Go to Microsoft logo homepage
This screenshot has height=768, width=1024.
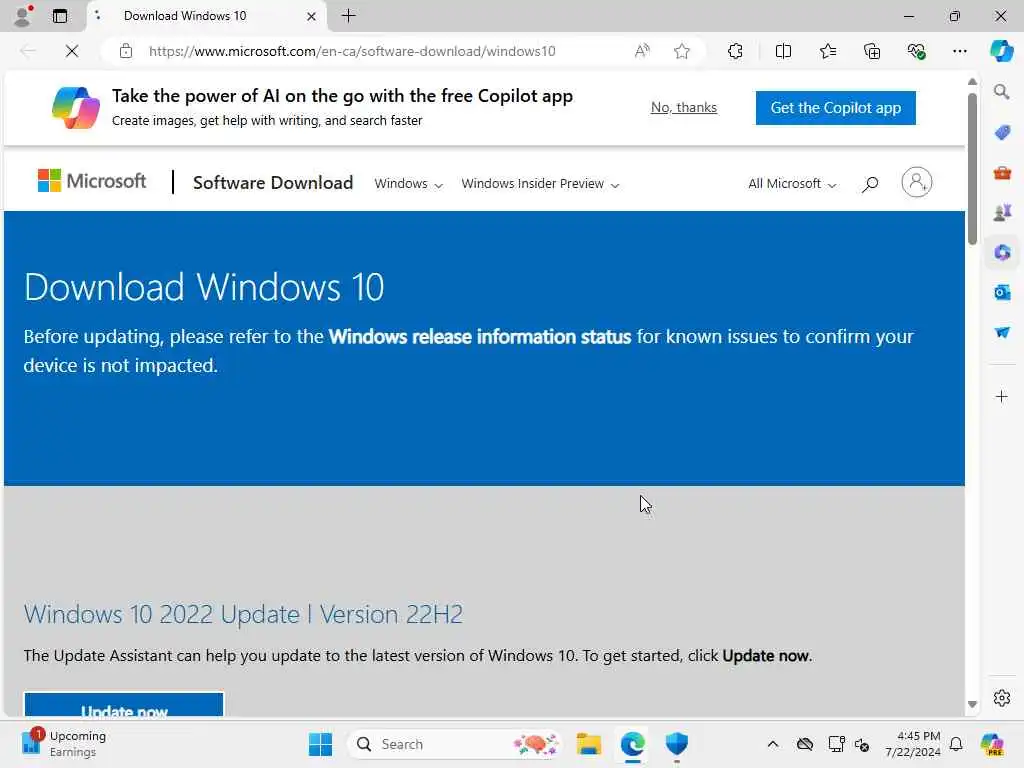click(x=92, y=181)
